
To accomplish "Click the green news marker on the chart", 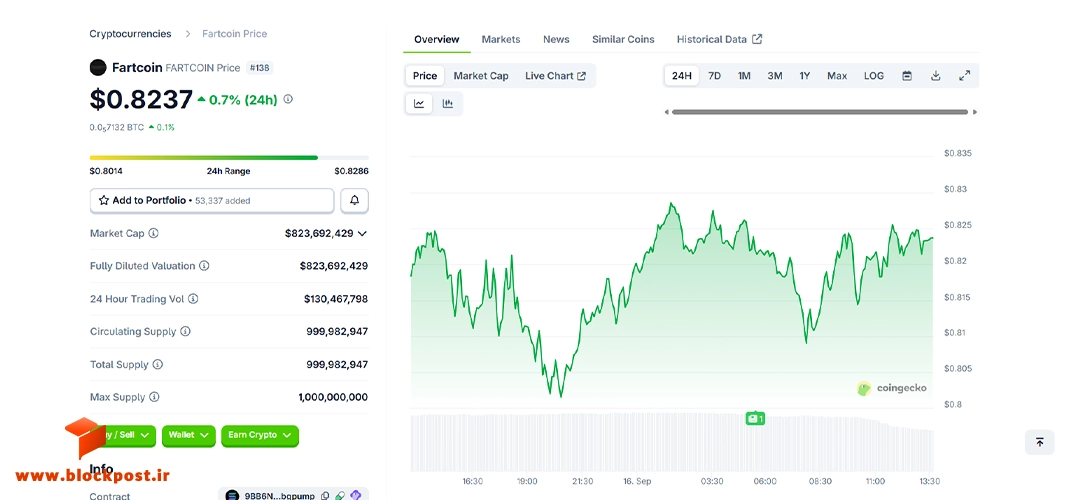I will 755,418.
